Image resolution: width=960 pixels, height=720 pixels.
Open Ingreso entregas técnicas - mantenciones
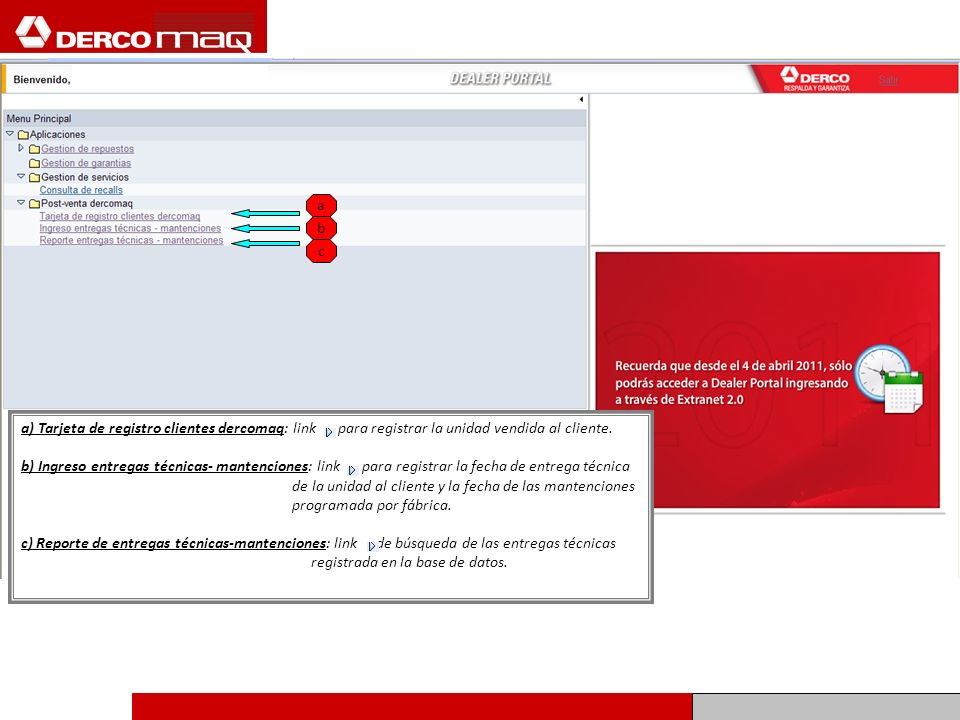coord(130,228)
